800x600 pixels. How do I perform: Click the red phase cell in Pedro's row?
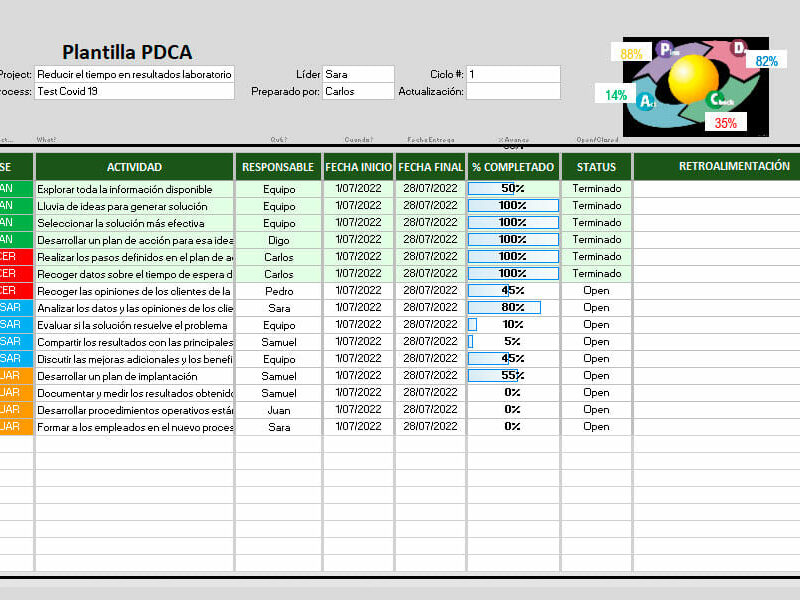click(x=16, y=291)
